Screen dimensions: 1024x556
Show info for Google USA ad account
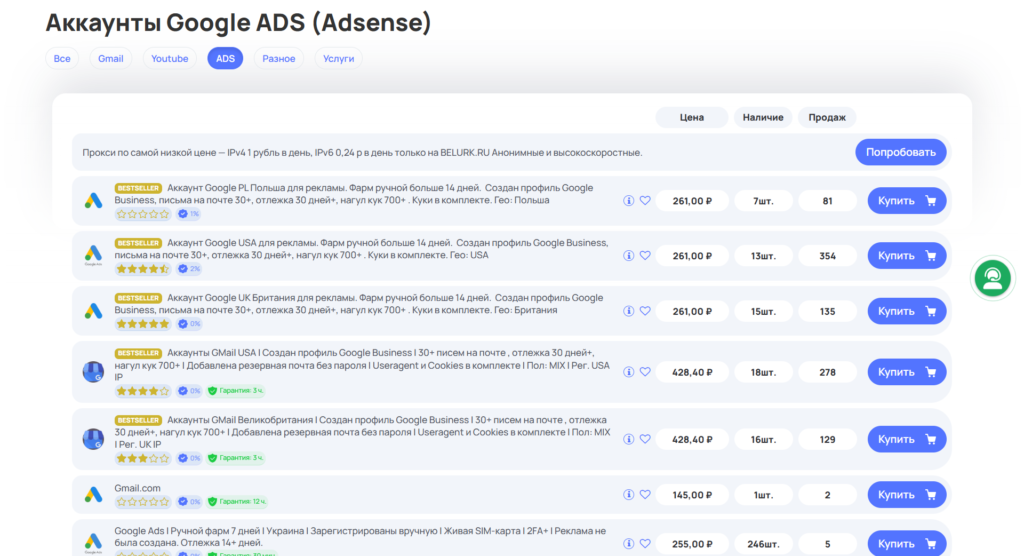(x=628, y=255)
